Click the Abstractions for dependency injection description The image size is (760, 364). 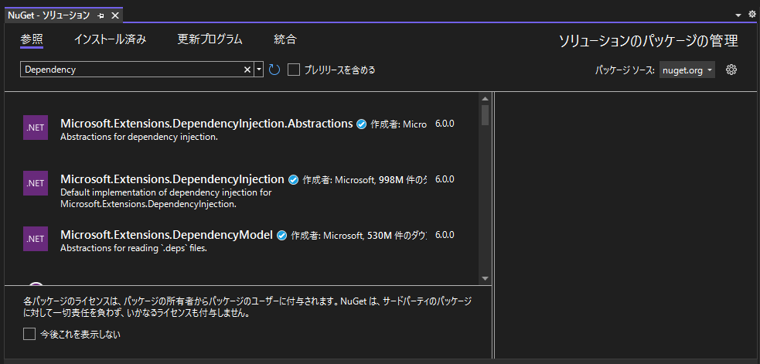[139, 137]
